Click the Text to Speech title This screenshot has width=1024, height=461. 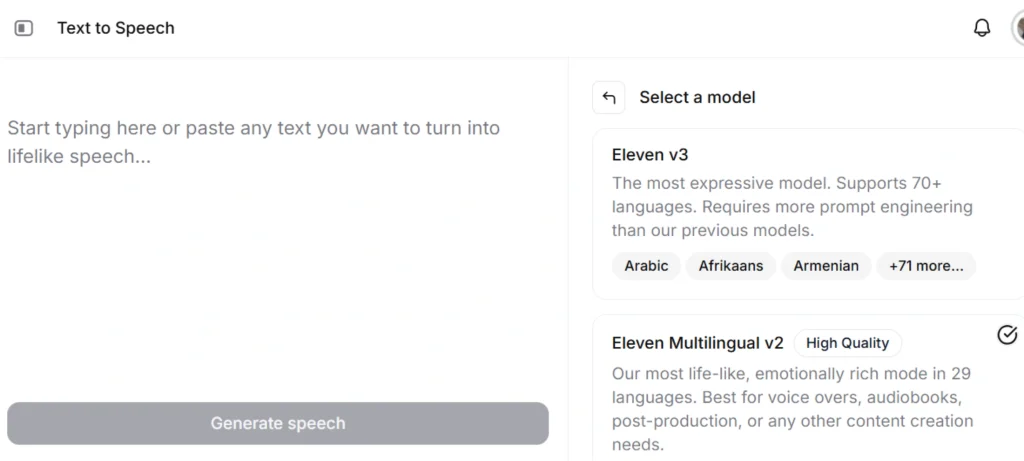(x=116, y=28)
